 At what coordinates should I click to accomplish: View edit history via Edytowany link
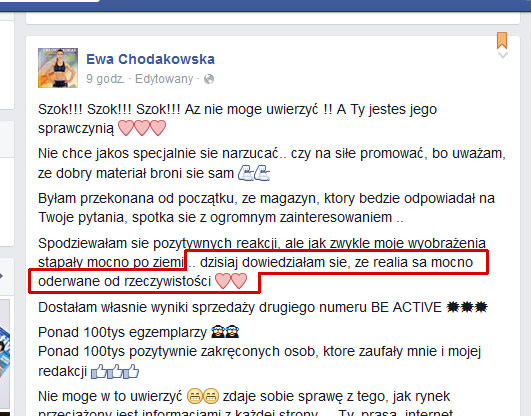[x=164, y=79]
